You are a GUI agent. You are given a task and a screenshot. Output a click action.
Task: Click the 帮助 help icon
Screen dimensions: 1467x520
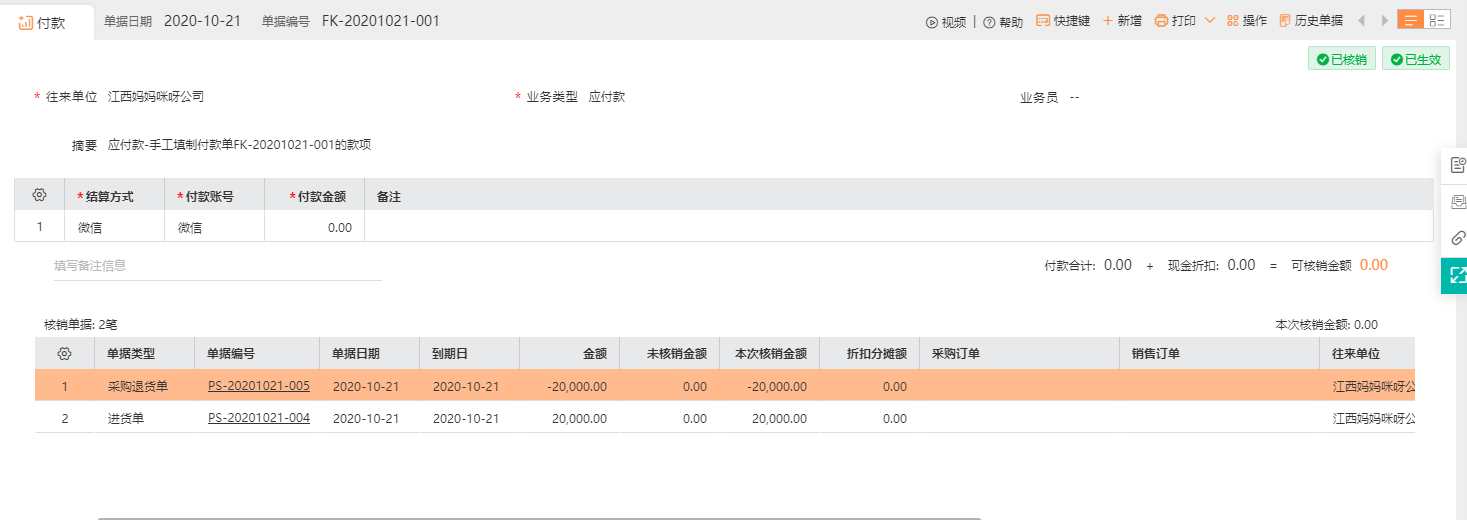click(989, 22)
